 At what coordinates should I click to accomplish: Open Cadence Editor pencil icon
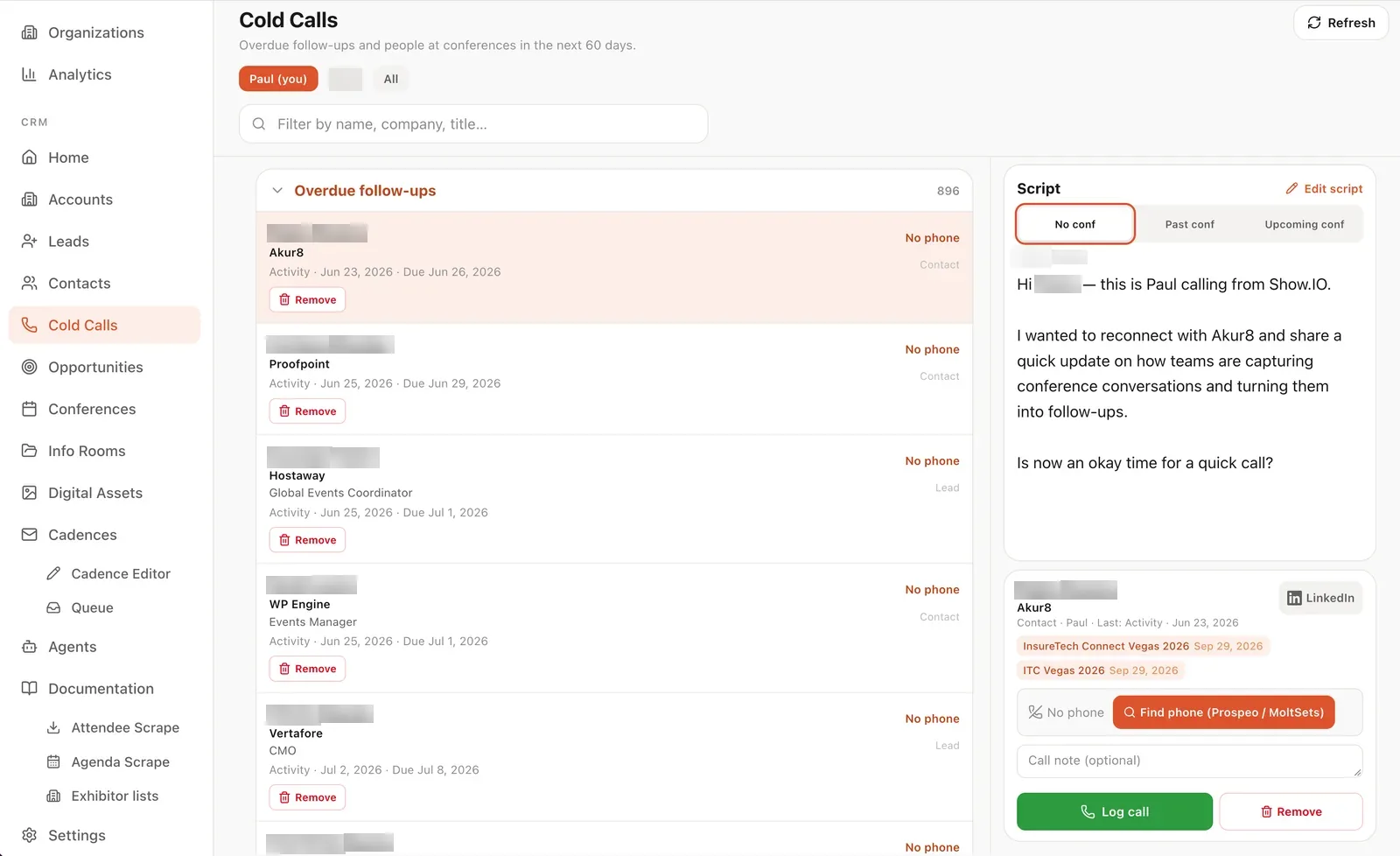53,573
